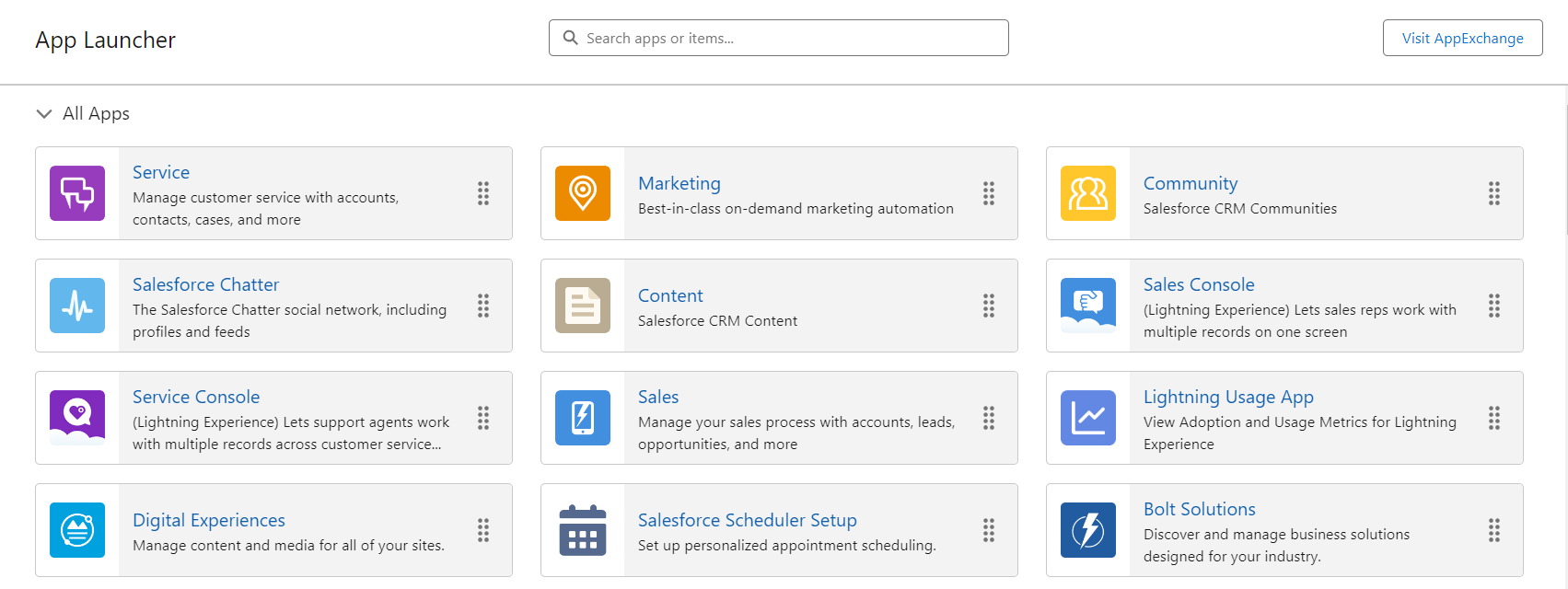
Task: Open the Service app link
Action: [x=161, y=172]
